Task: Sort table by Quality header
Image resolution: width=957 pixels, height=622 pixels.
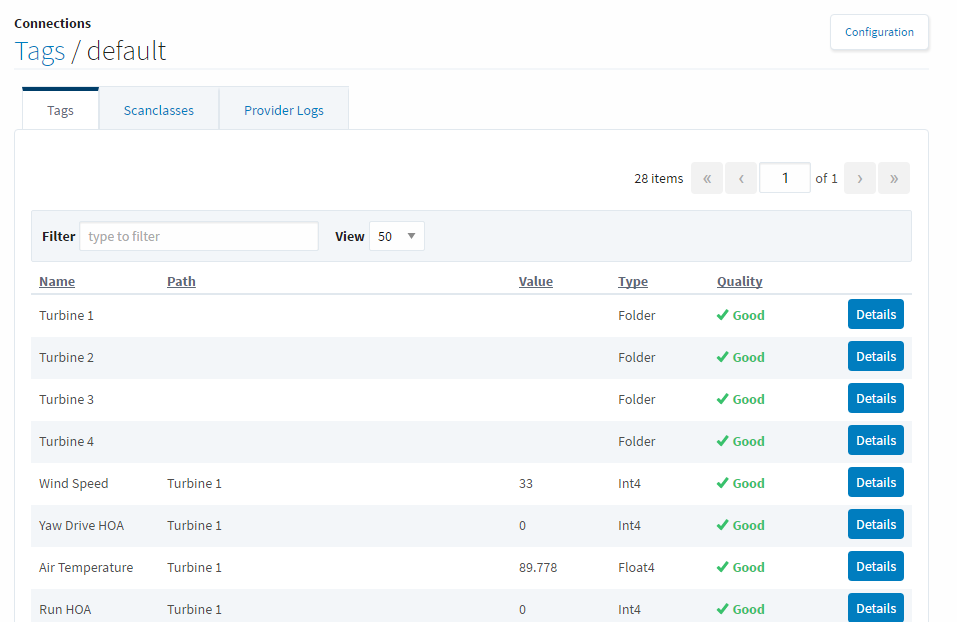Action: coord(739,281)
